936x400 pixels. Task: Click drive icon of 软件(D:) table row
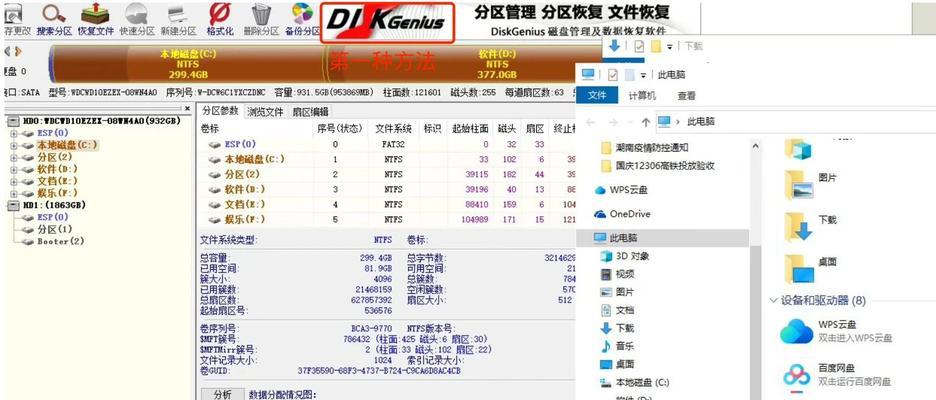(215, 189)
